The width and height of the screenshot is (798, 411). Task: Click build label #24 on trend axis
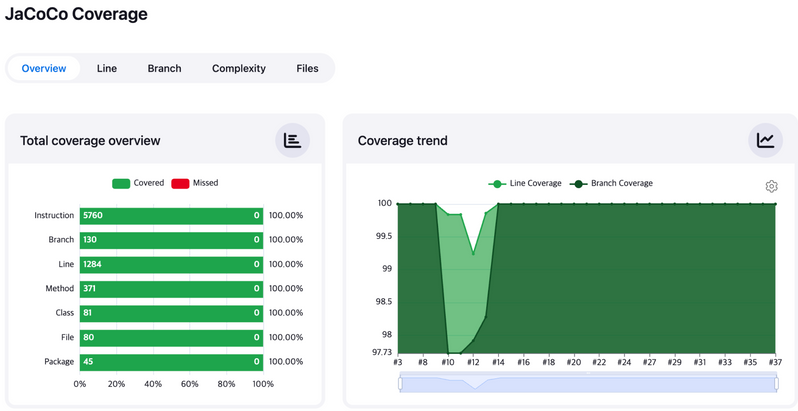[x=624, y=363]
